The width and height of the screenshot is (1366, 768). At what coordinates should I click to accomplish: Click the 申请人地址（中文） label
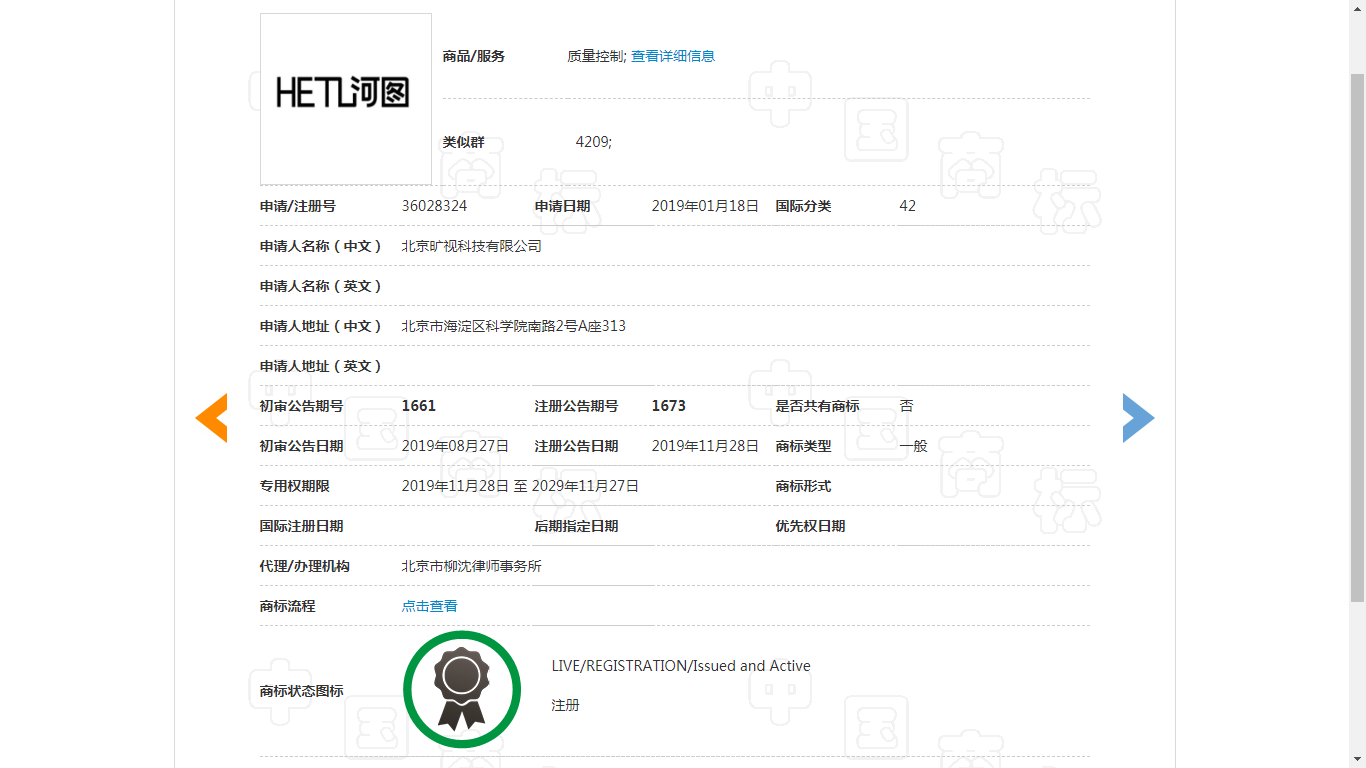321,326
